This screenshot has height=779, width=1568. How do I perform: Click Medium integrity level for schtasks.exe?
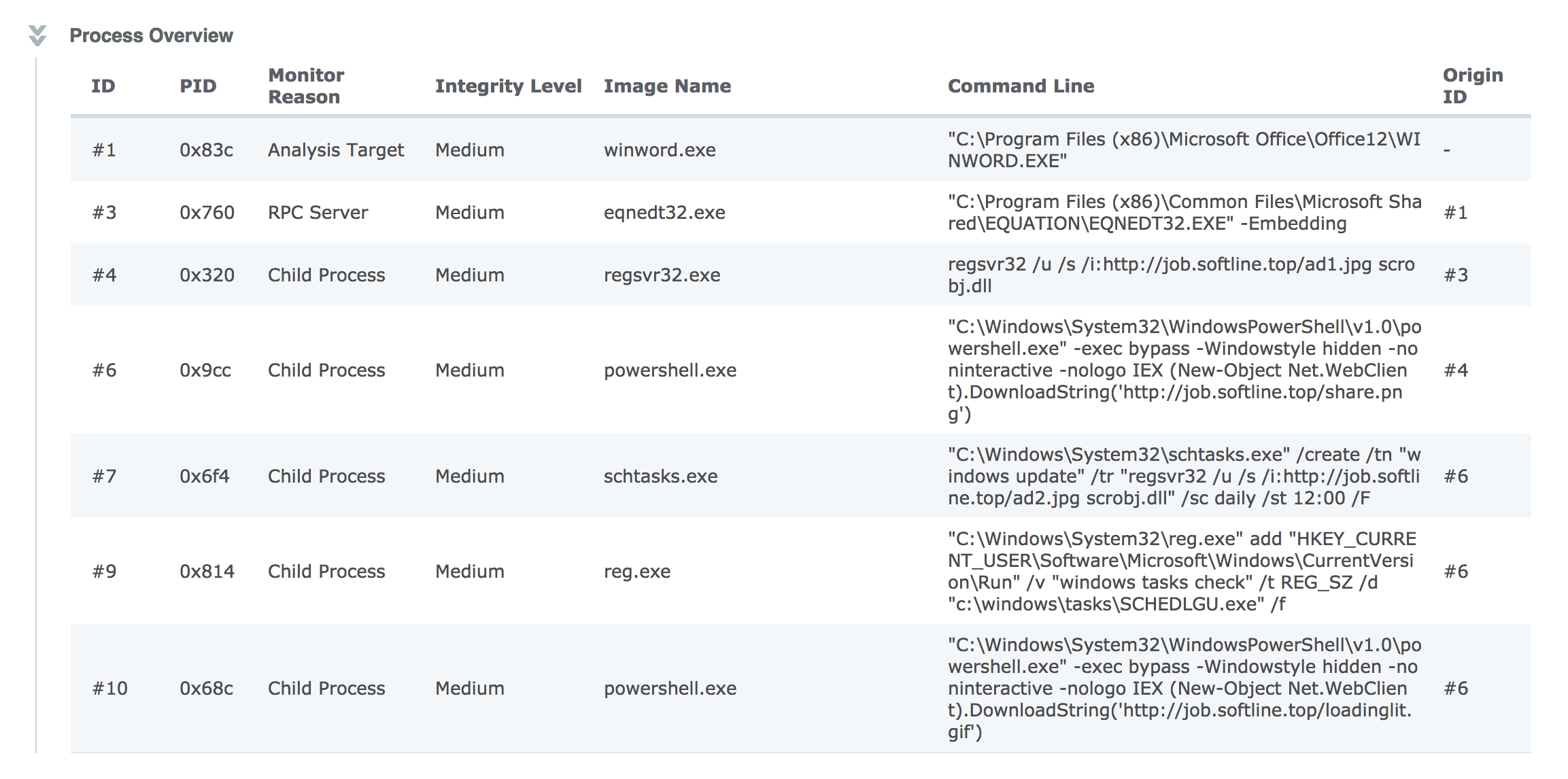[469, 476]
